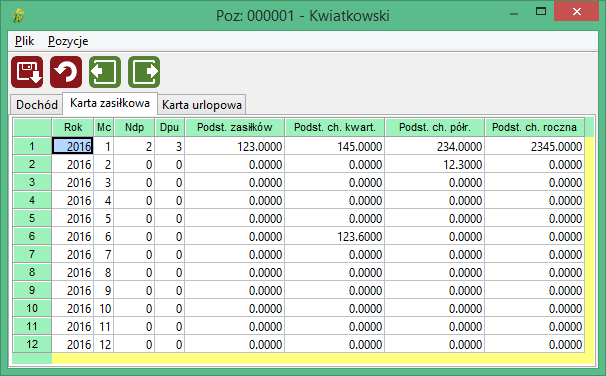Switch to the Dochód tab
The height and width of the screenshot is (376, 606).
point(37,105)
